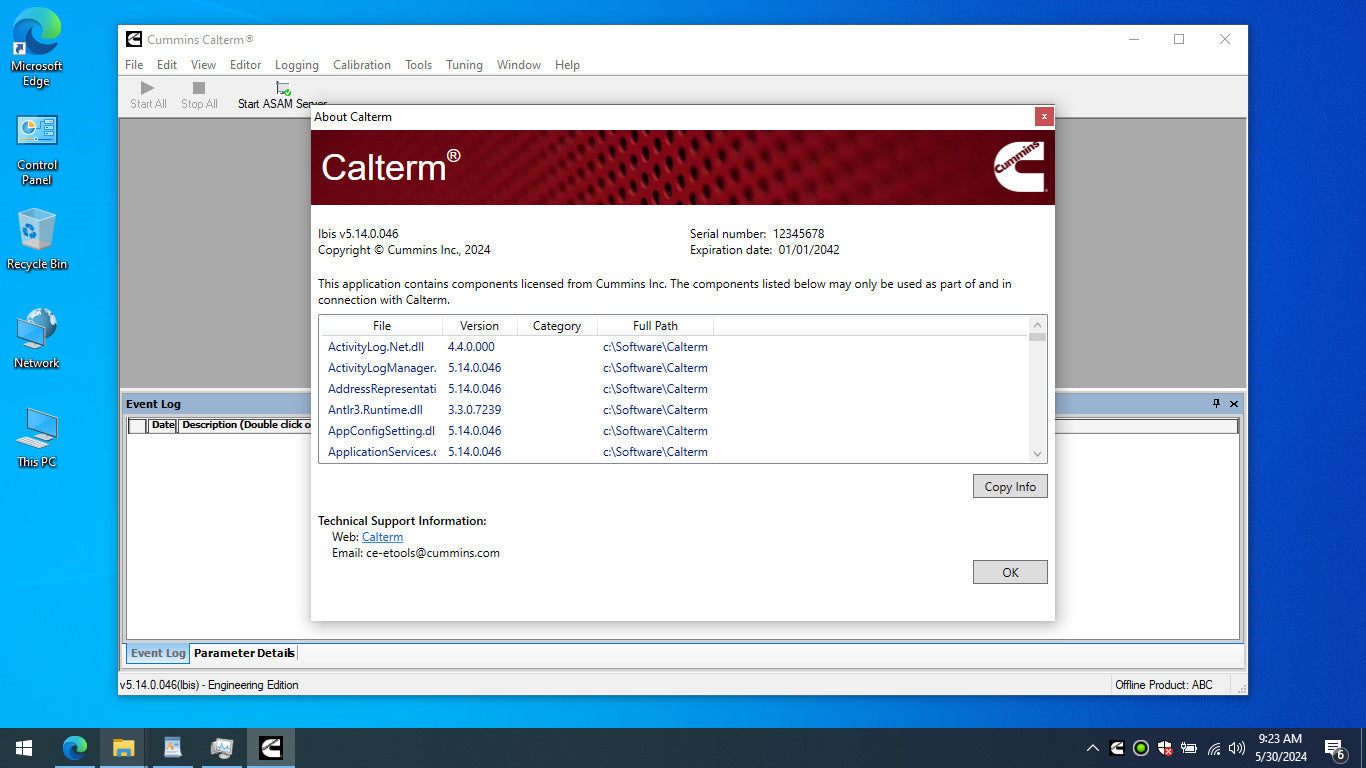The width and height of the screenshot is (1366, 768).
Task: Click the security shield tray icon
Action: click(1165, 748)
